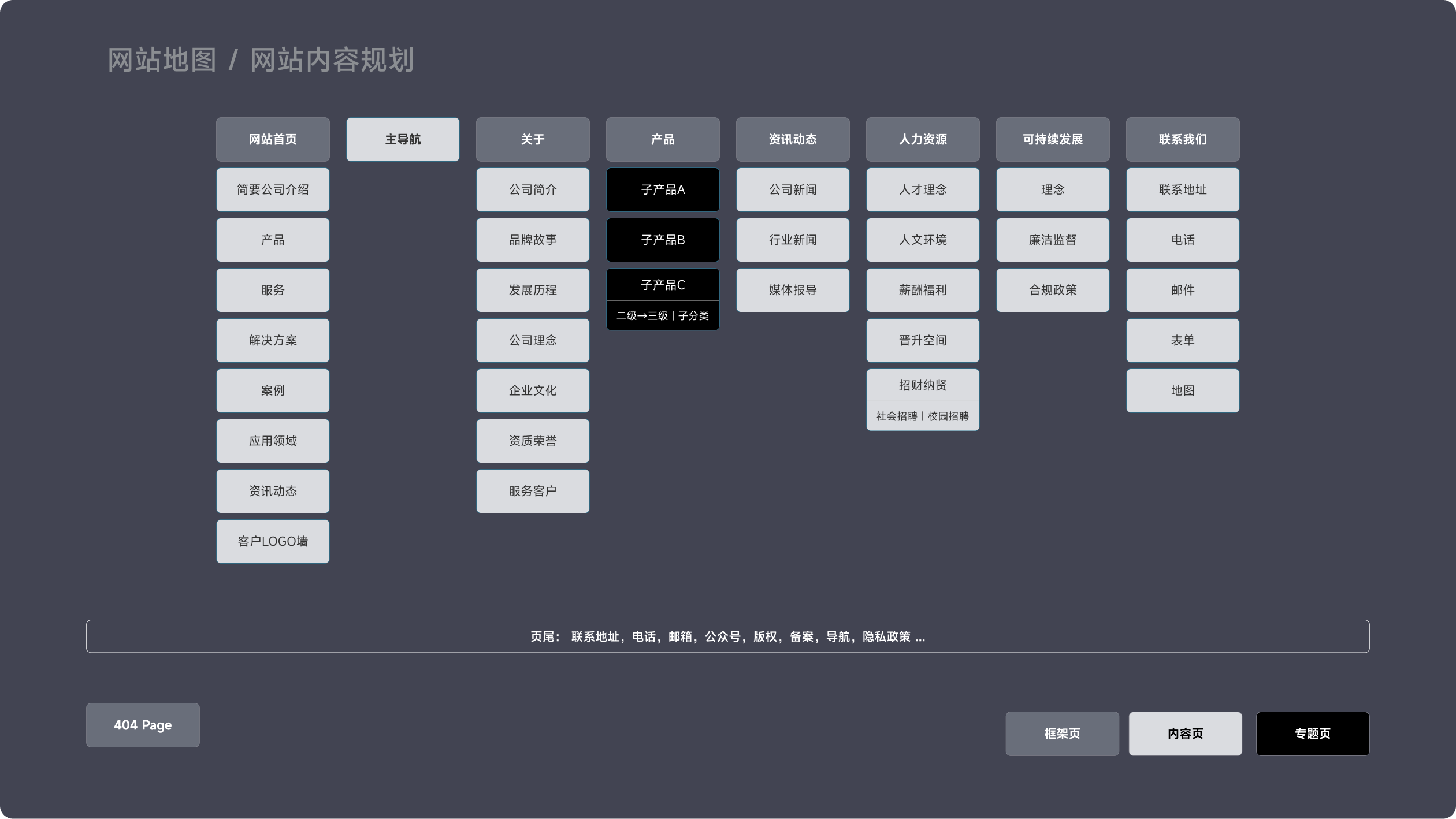
Task: Click the 网站首页 header box
Action: click(x=273, y=139)
